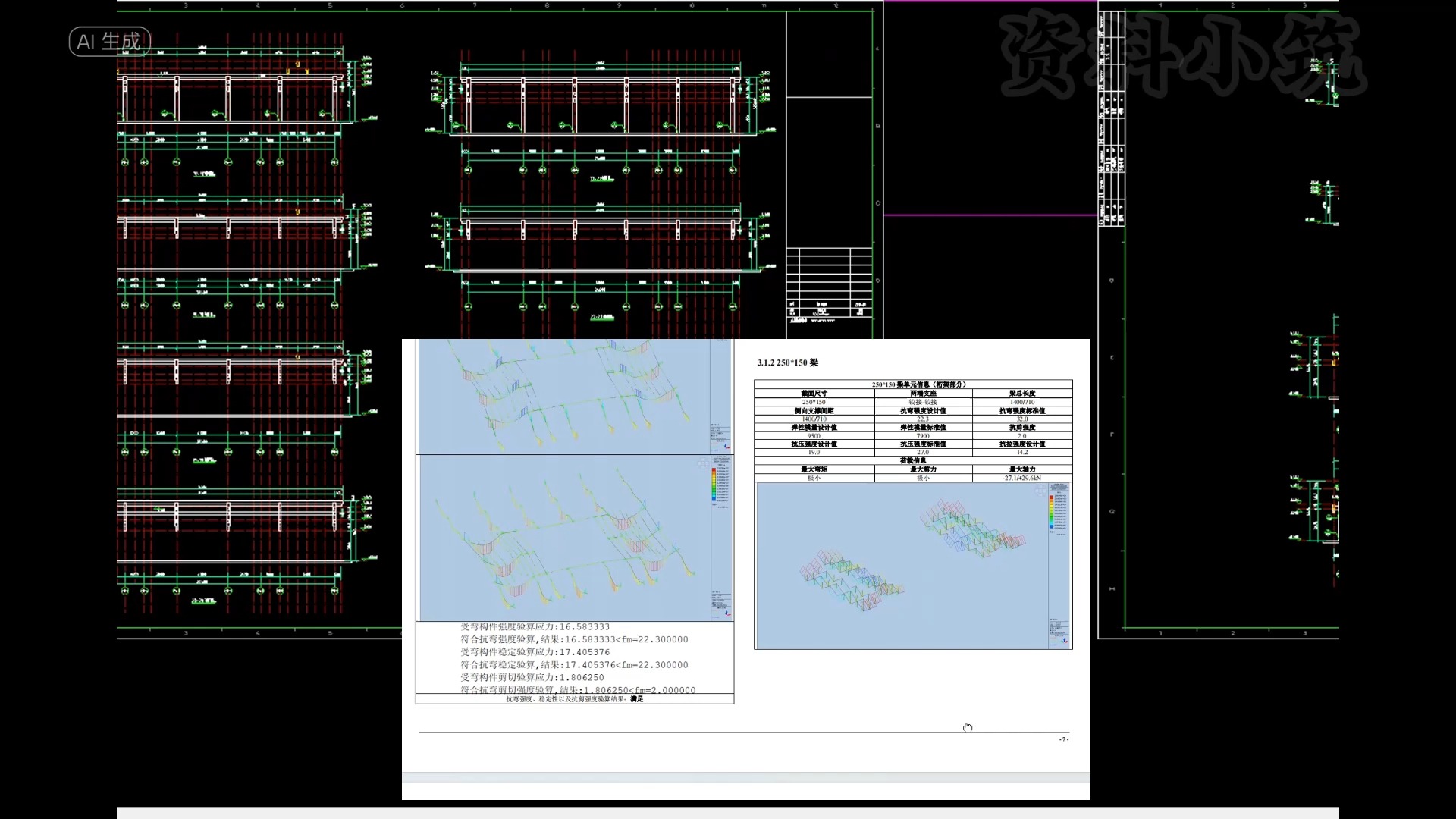Click the "抗拉强度设计值" header cell
Screen dimensions: 1456x819
[x=1022, y=444]
